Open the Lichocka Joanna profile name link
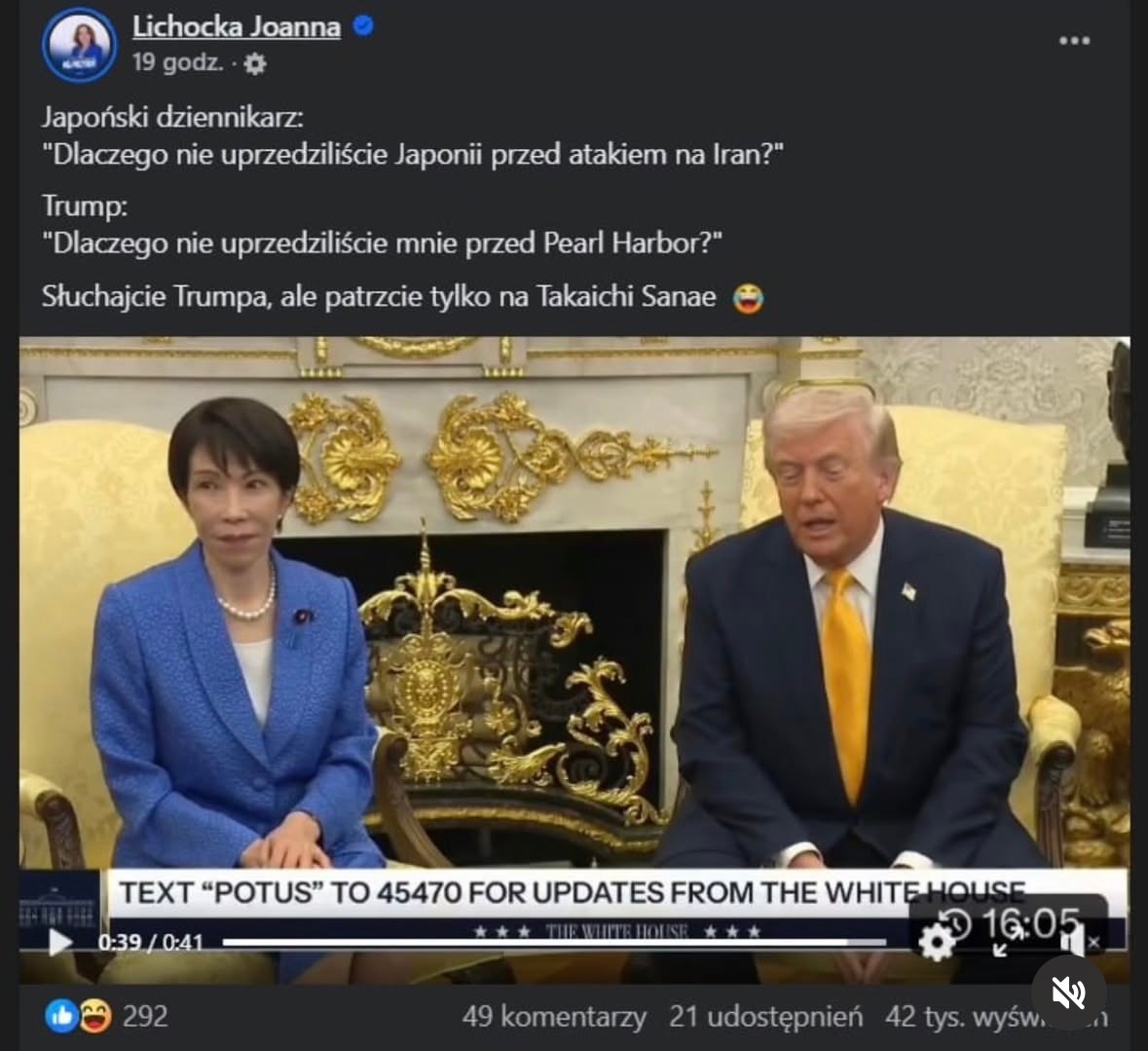 pyautogui.click(x=237, y=27)
